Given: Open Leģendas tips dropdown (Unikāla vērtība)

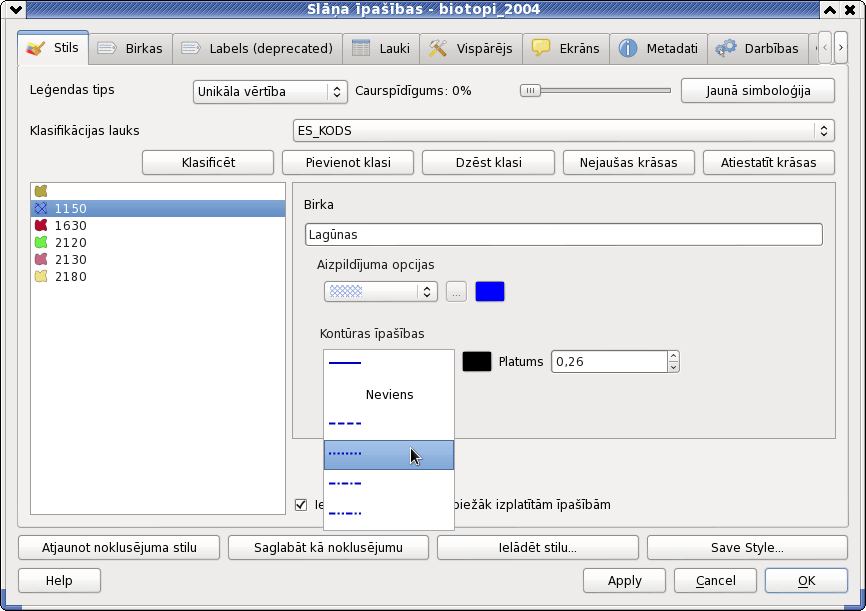Looking at the screenshot, I should tap(270, 92).
